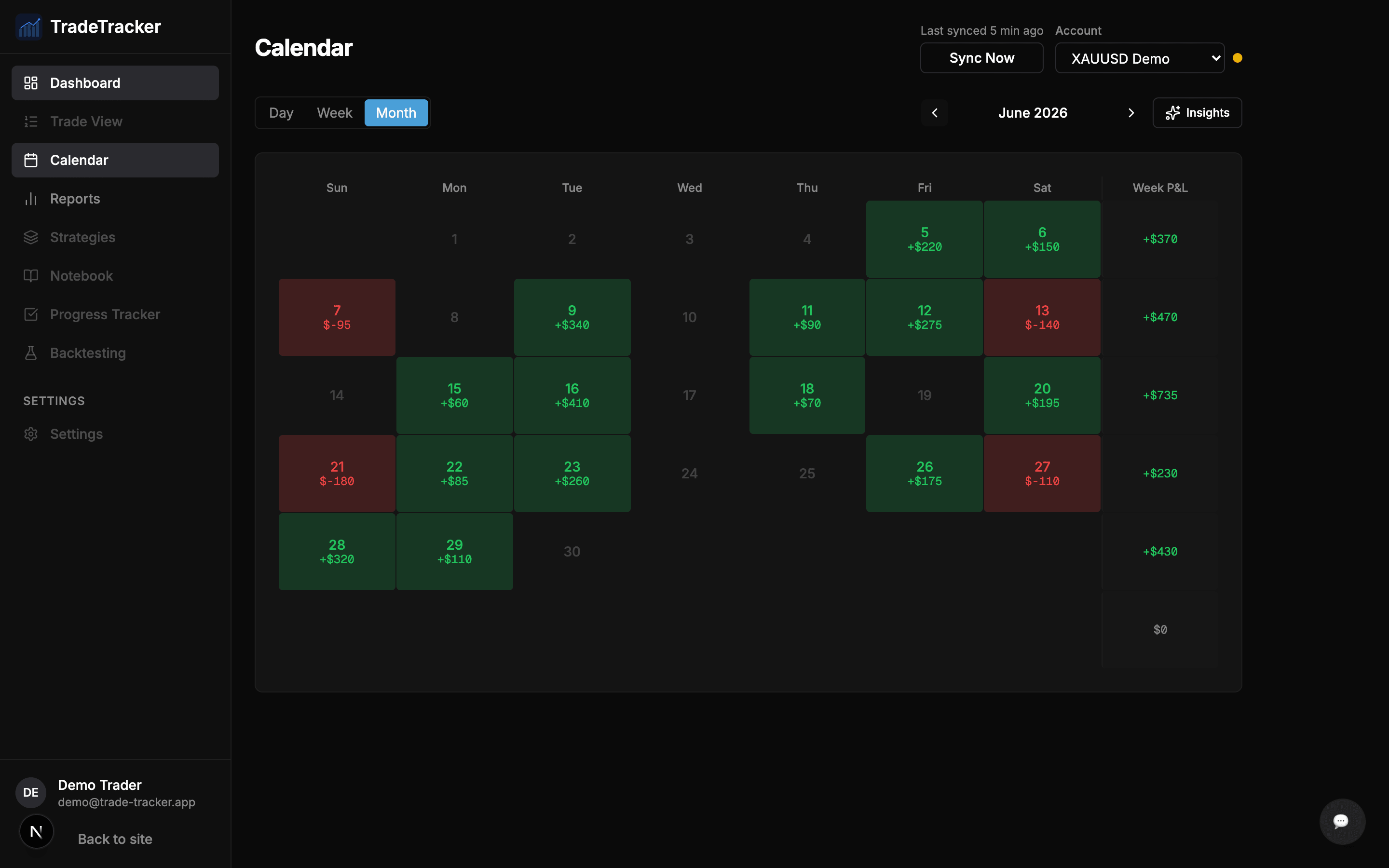This screenshot has width=1389, height=868.
Task: Open Strategies in the sidebar
Action: [115, 237]
